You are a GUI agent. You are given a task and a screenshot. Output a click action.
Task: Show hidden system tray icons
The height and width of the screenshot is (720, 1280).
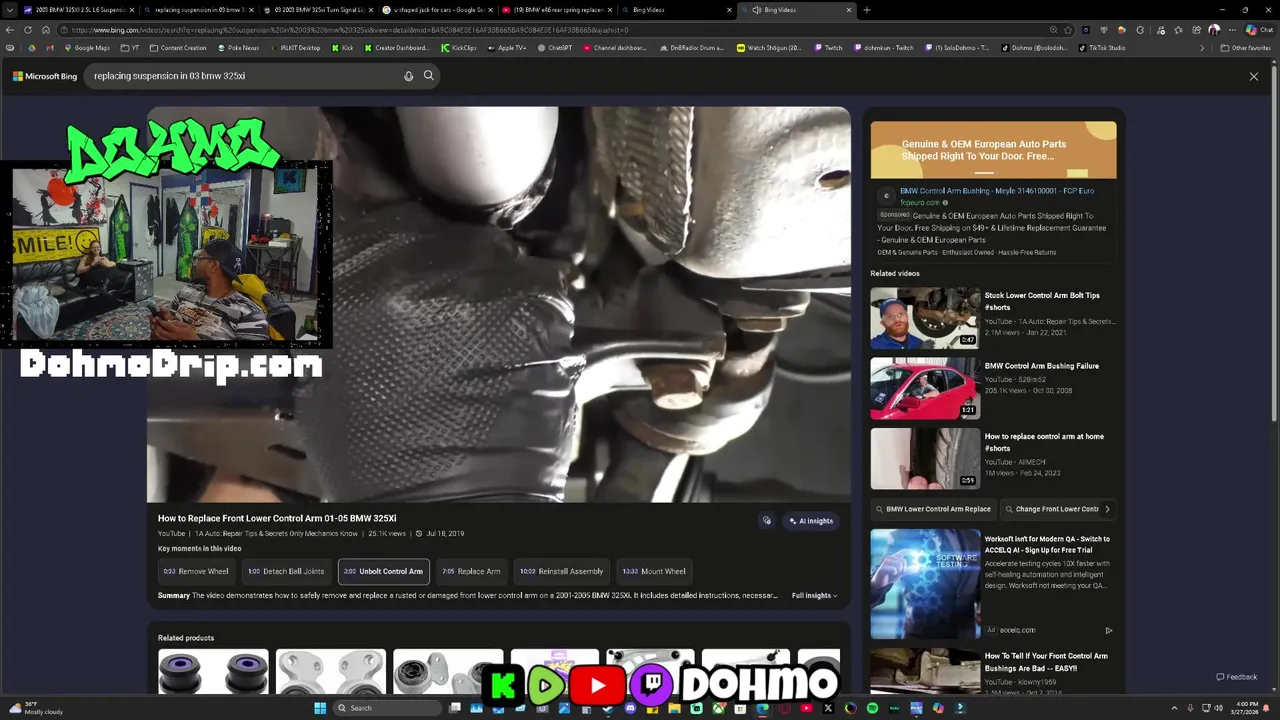[1174, 708]
